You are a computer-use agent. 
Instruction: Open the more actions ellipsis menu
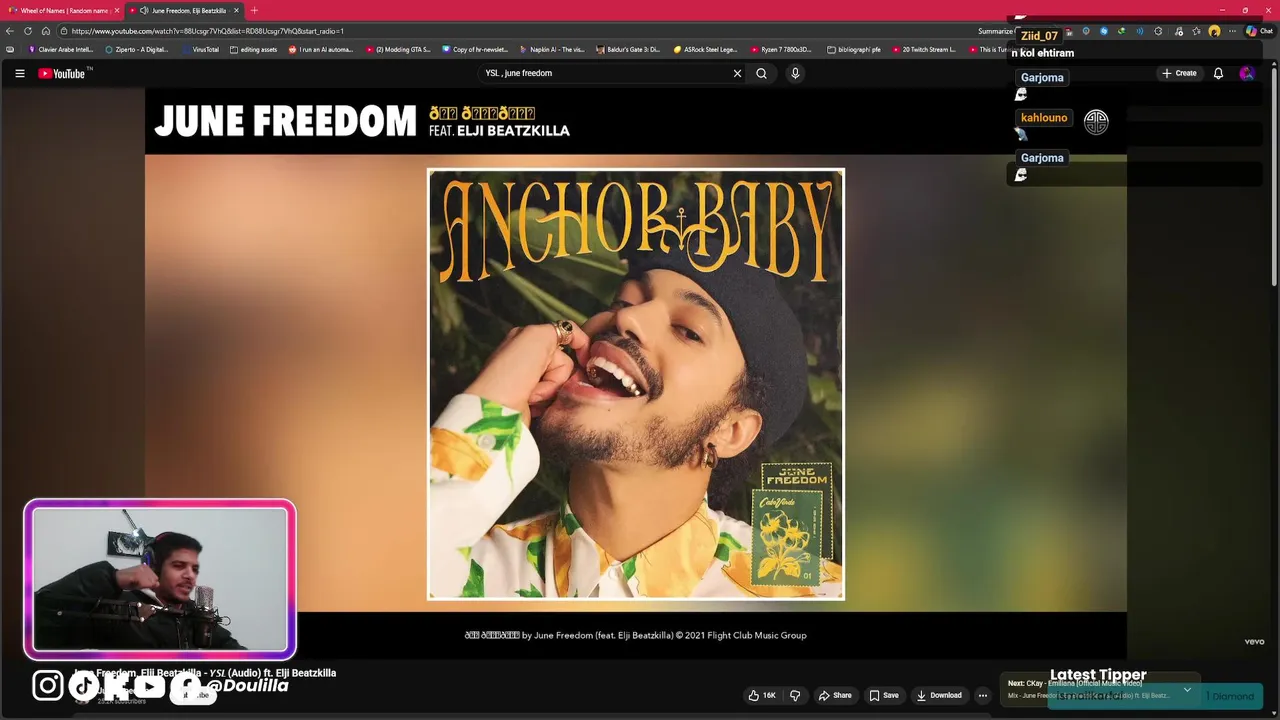coord(982,695)
